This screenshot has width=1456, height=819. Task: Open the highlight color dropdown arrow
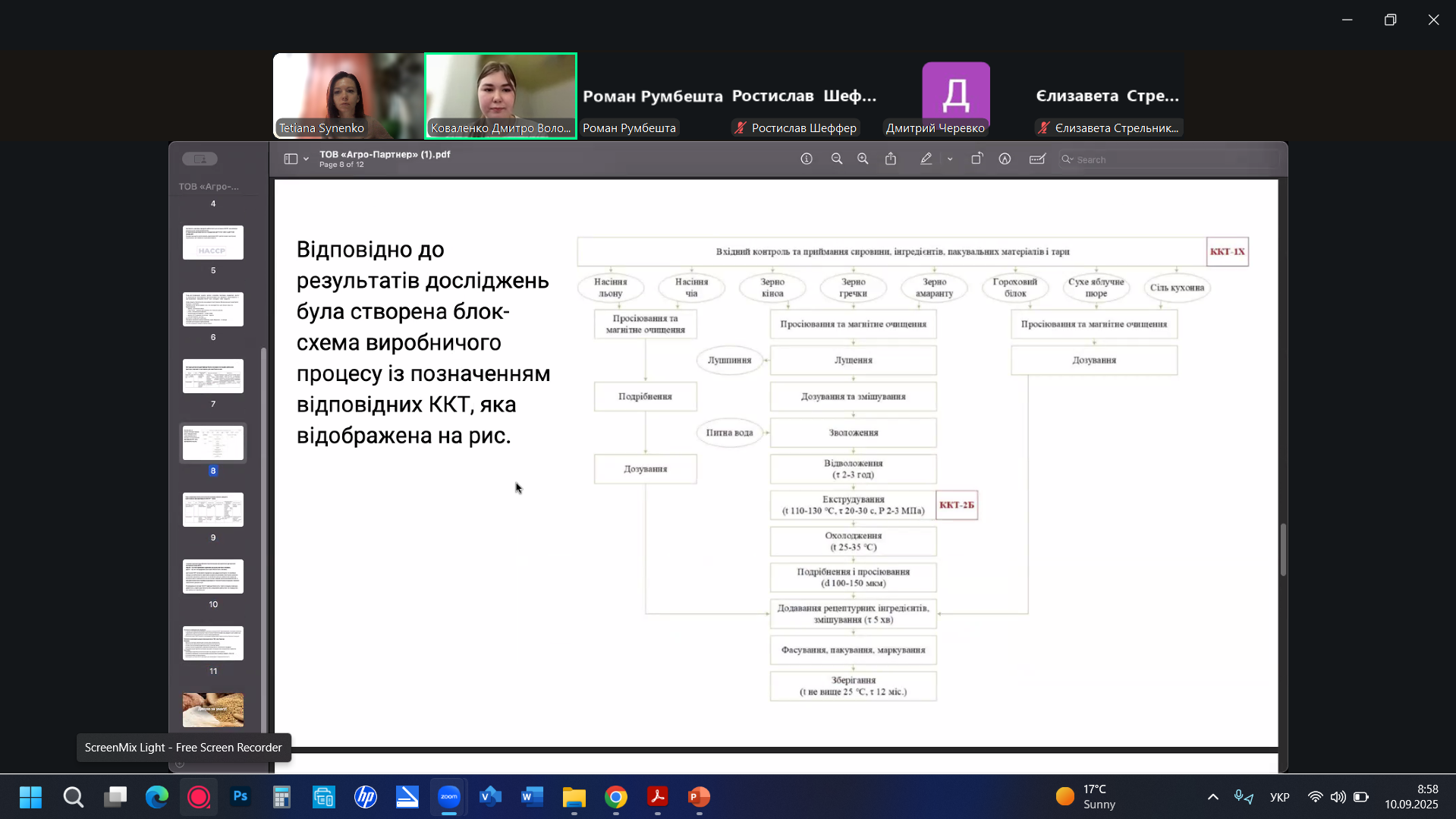pyautogui.click(x=950, y=159)
